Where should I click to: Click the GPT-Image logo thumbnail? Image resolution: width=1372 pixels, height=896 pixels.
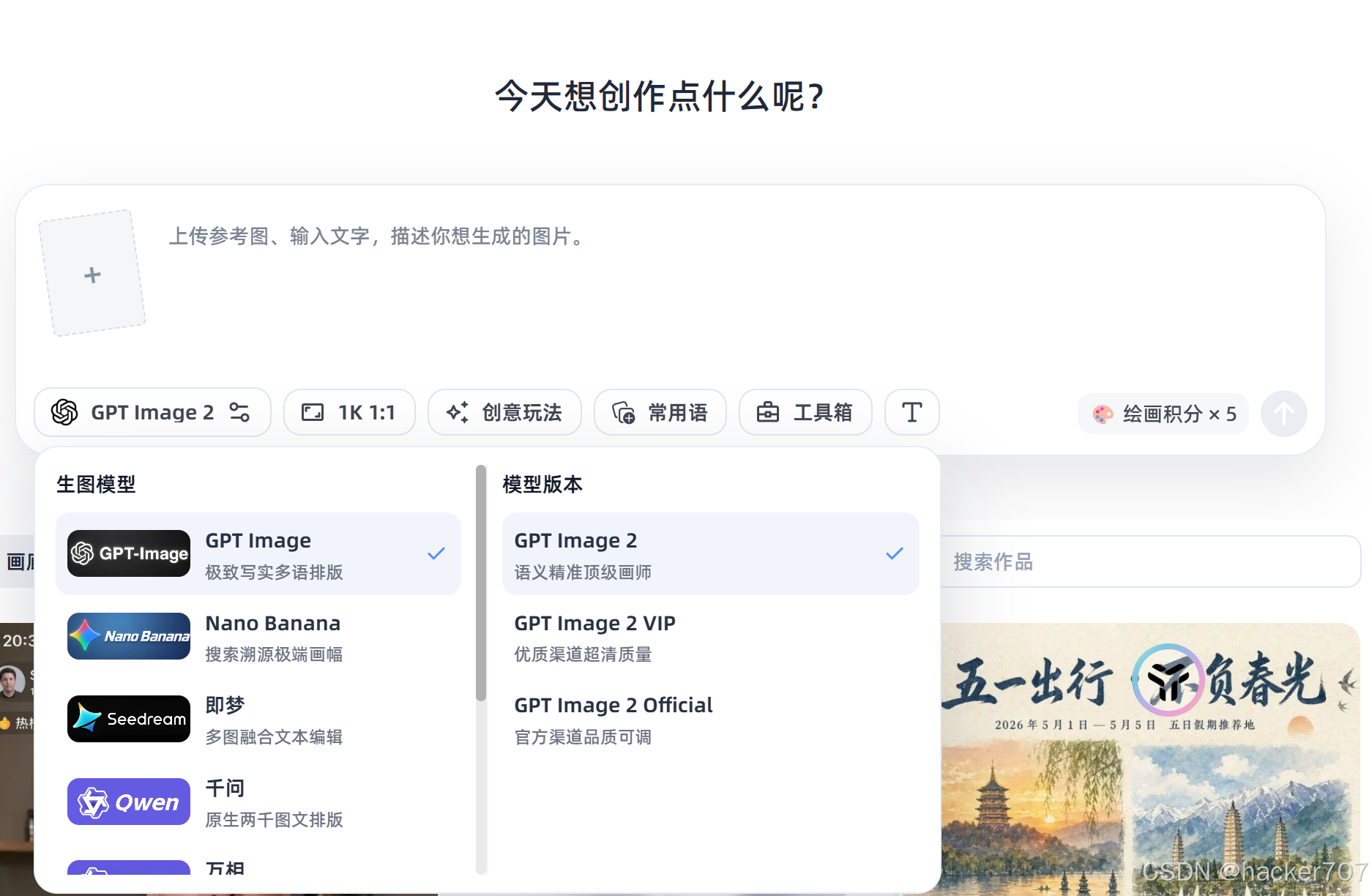[x=129, y=553]
